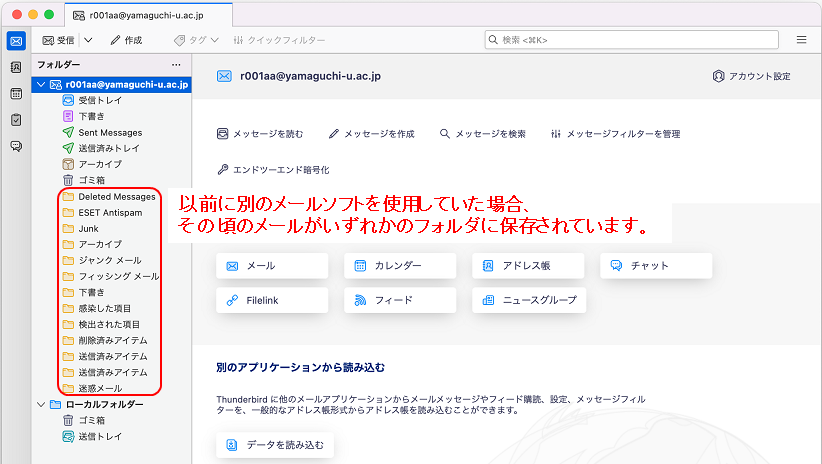
Task: Open アカウント設定 account settings
Action: (751, 77)
